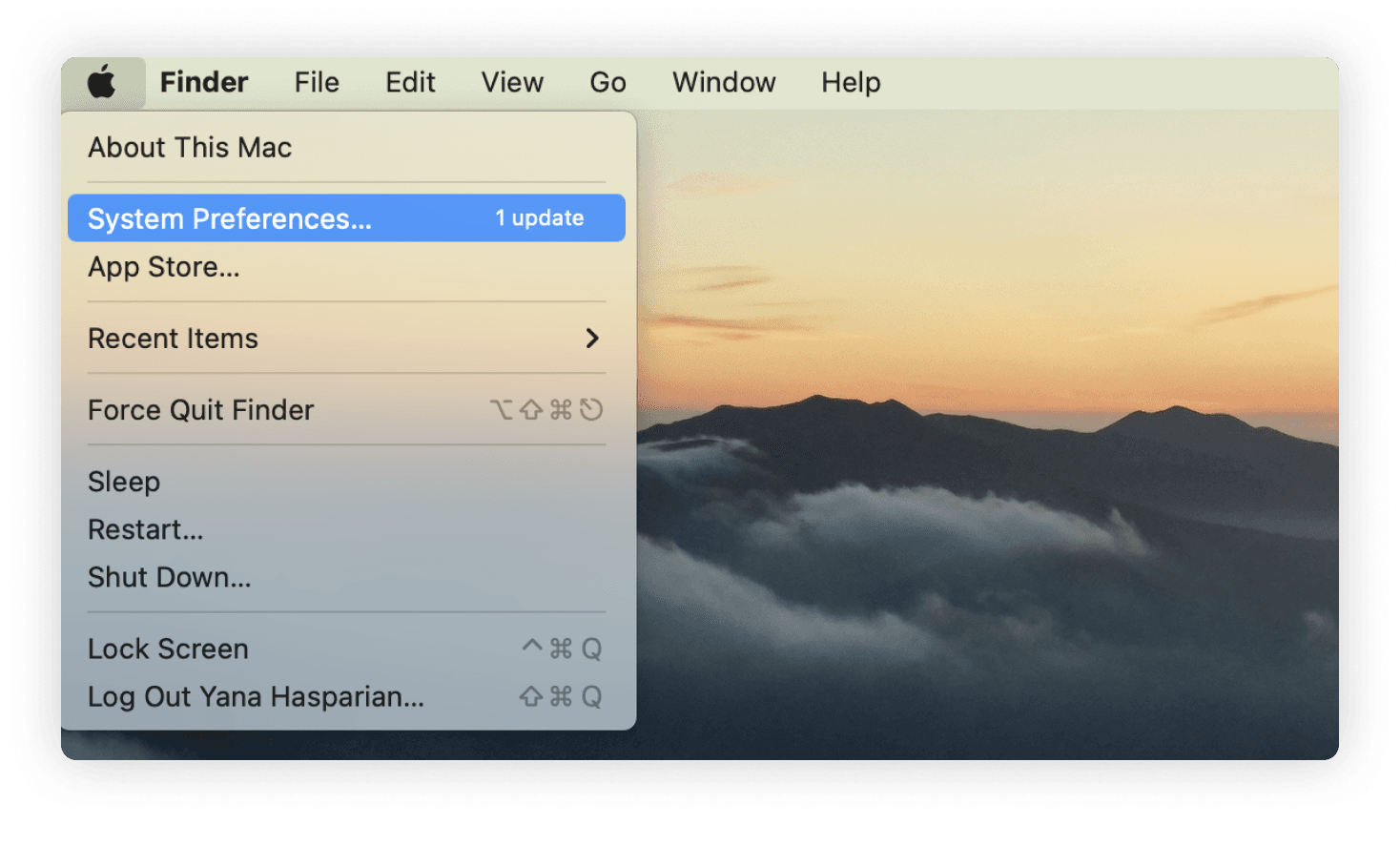1400x845 pixels.
Task: Click the '1 update' badge
Action: [x=539, y=218]
